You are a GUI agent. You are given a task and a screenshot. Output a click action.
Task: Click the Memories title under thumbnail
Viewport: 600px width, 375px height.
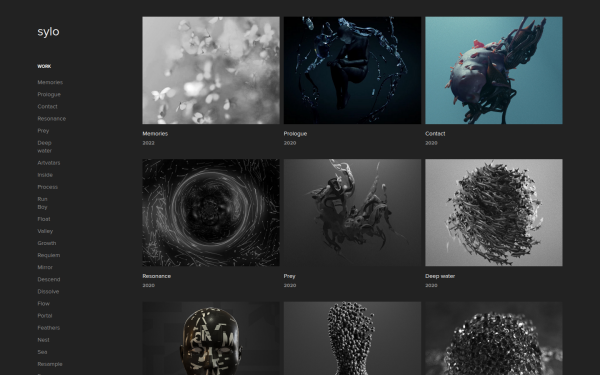tap(155, 134)
